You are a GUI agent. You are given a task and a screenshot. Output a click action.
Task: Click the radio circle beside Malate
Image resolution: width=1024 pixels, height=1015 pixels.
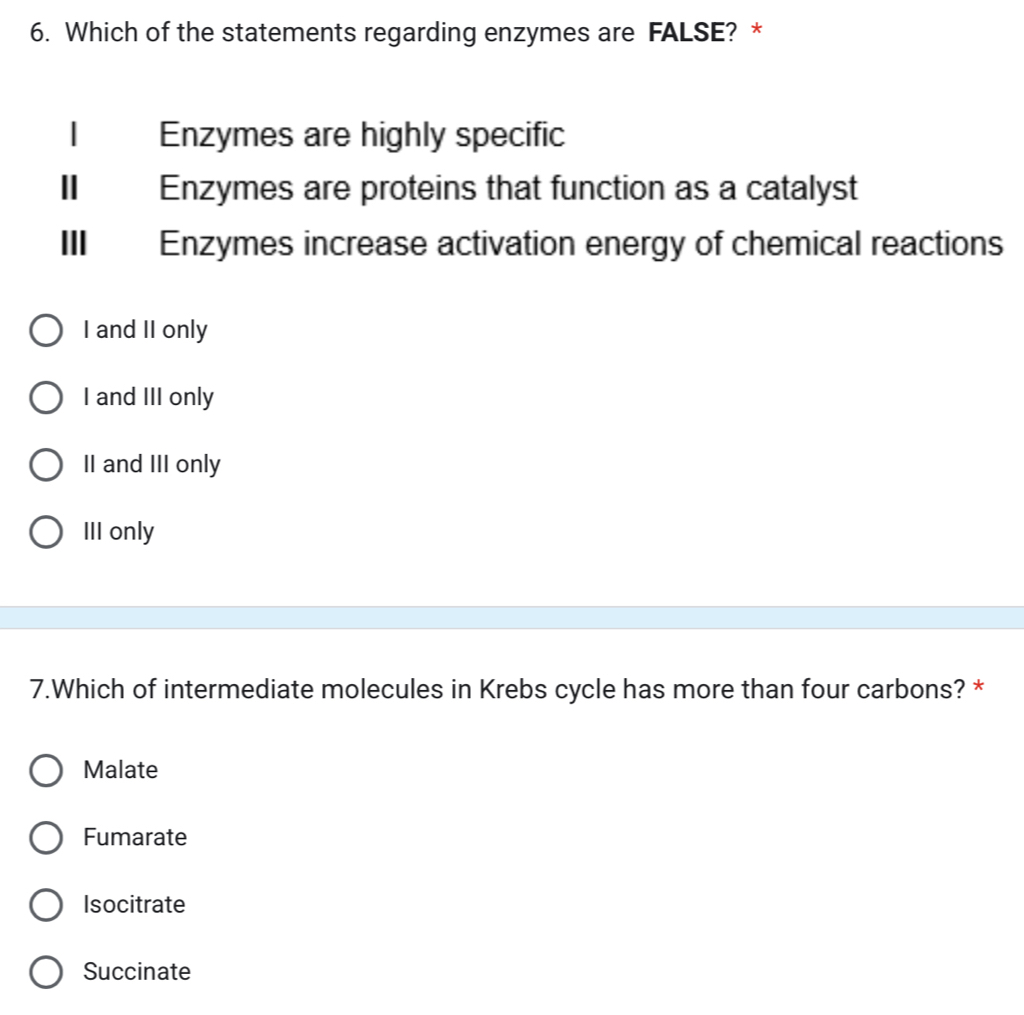click(45, 770)
